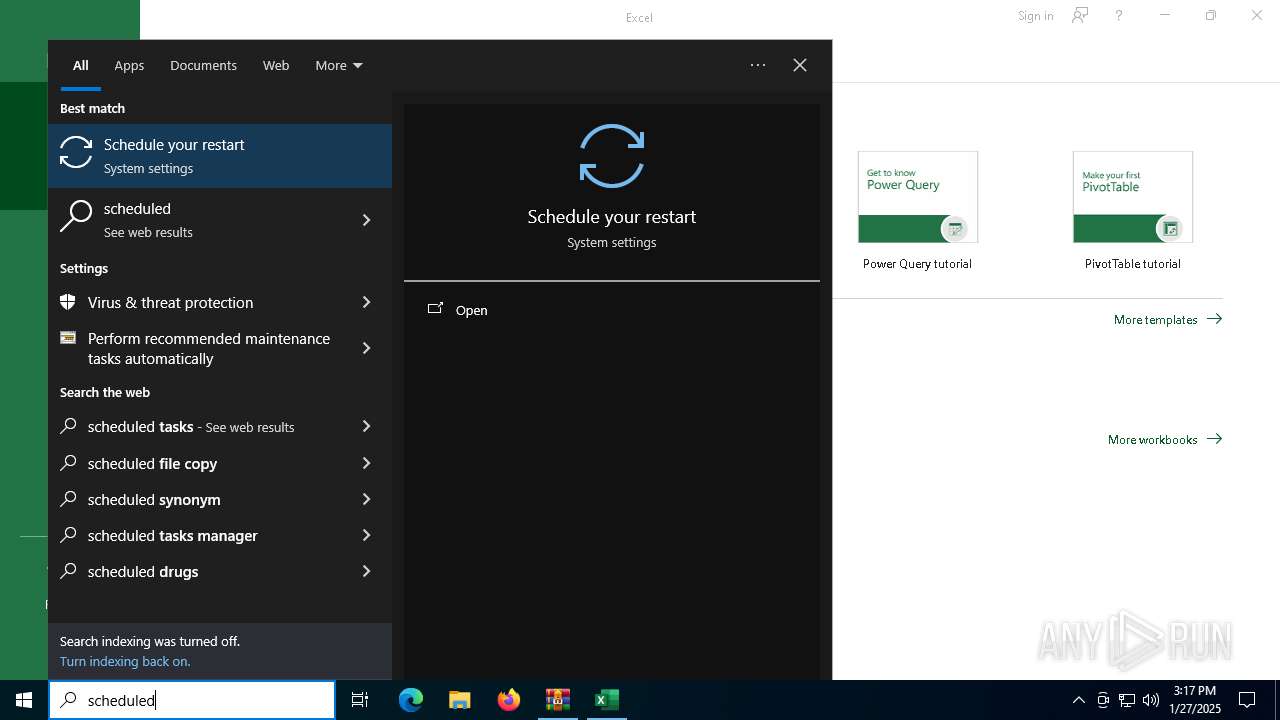
Task: Click the Virus & threat protection shield icon
Action: (x=68, y=302)
